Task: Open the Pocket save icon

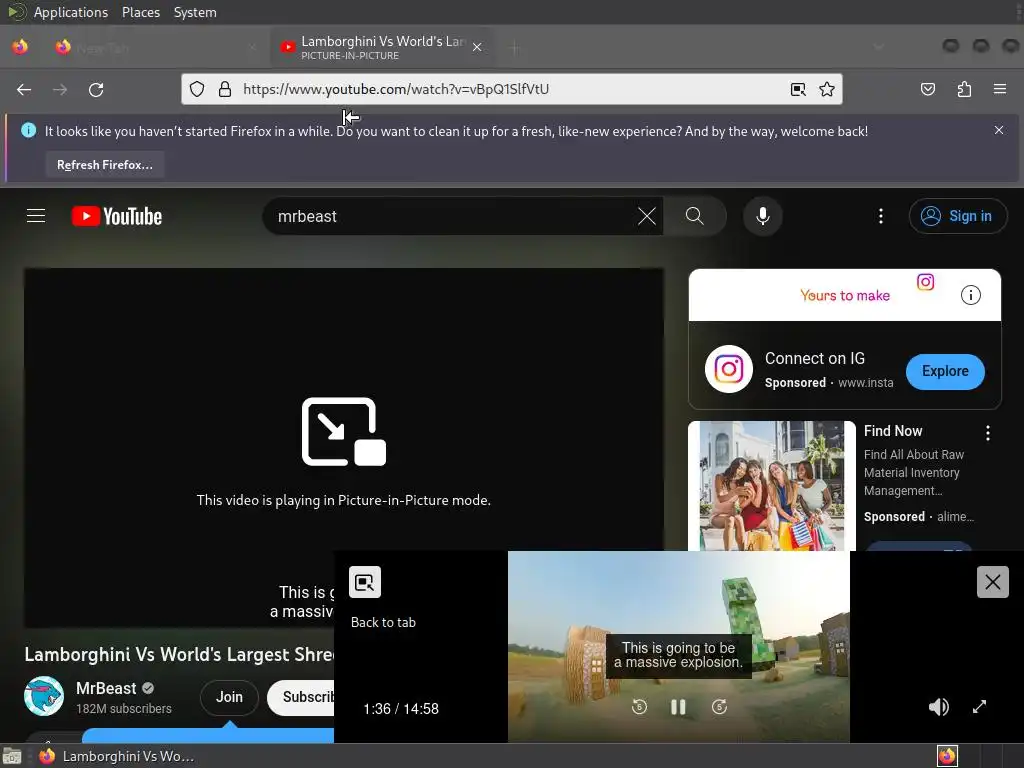Action: click(x=927, y=89)
